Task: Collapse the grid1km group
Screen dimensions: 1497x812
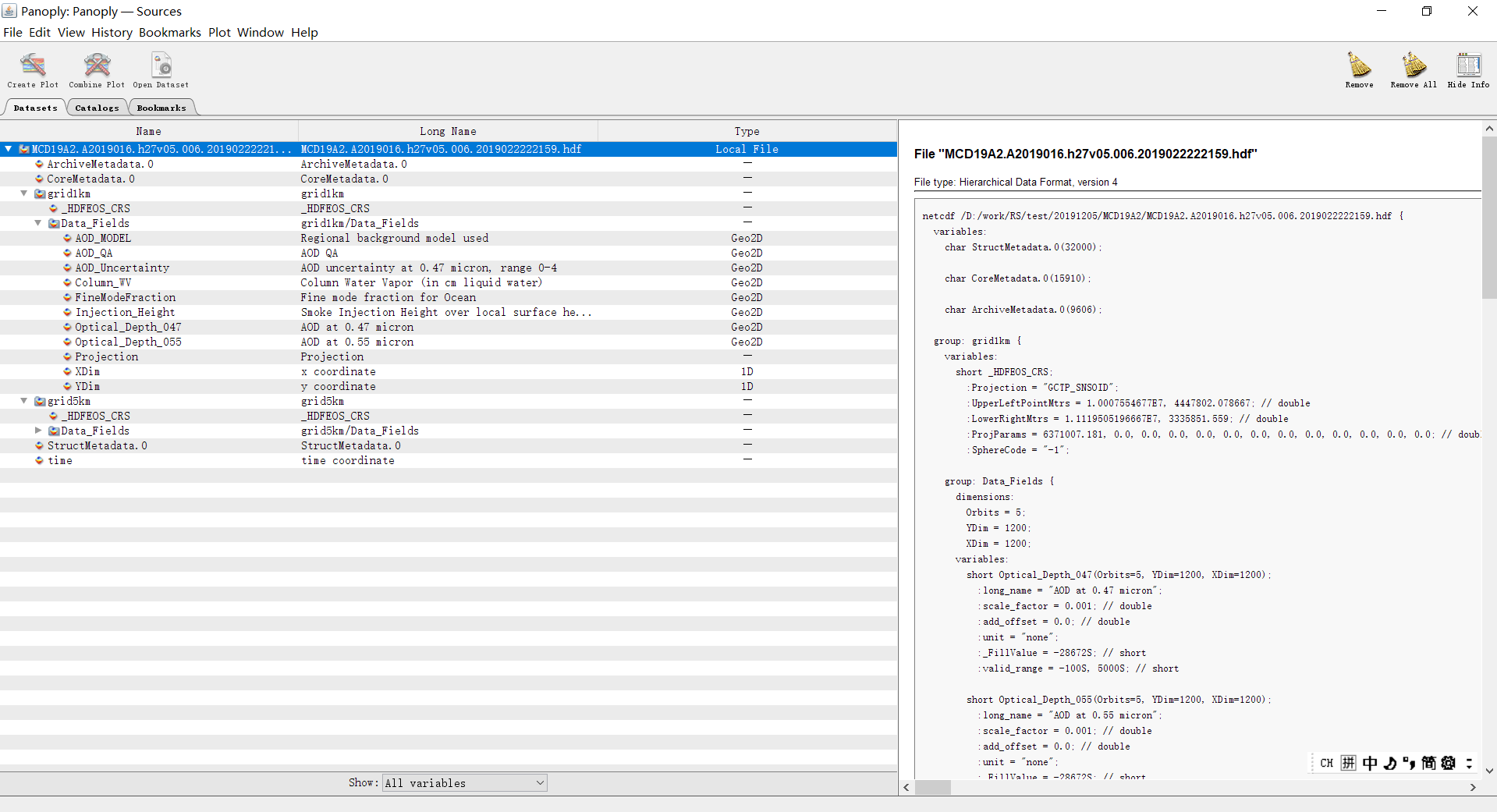Action: click(x=23, y=193)
